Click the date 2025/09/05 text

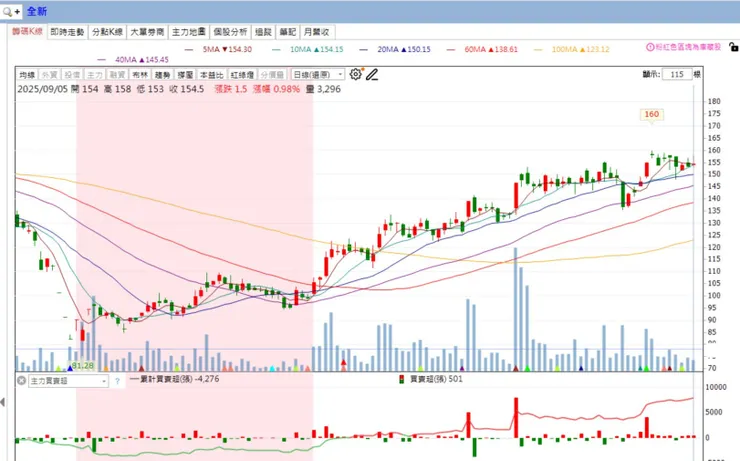[x=42, y=89]
